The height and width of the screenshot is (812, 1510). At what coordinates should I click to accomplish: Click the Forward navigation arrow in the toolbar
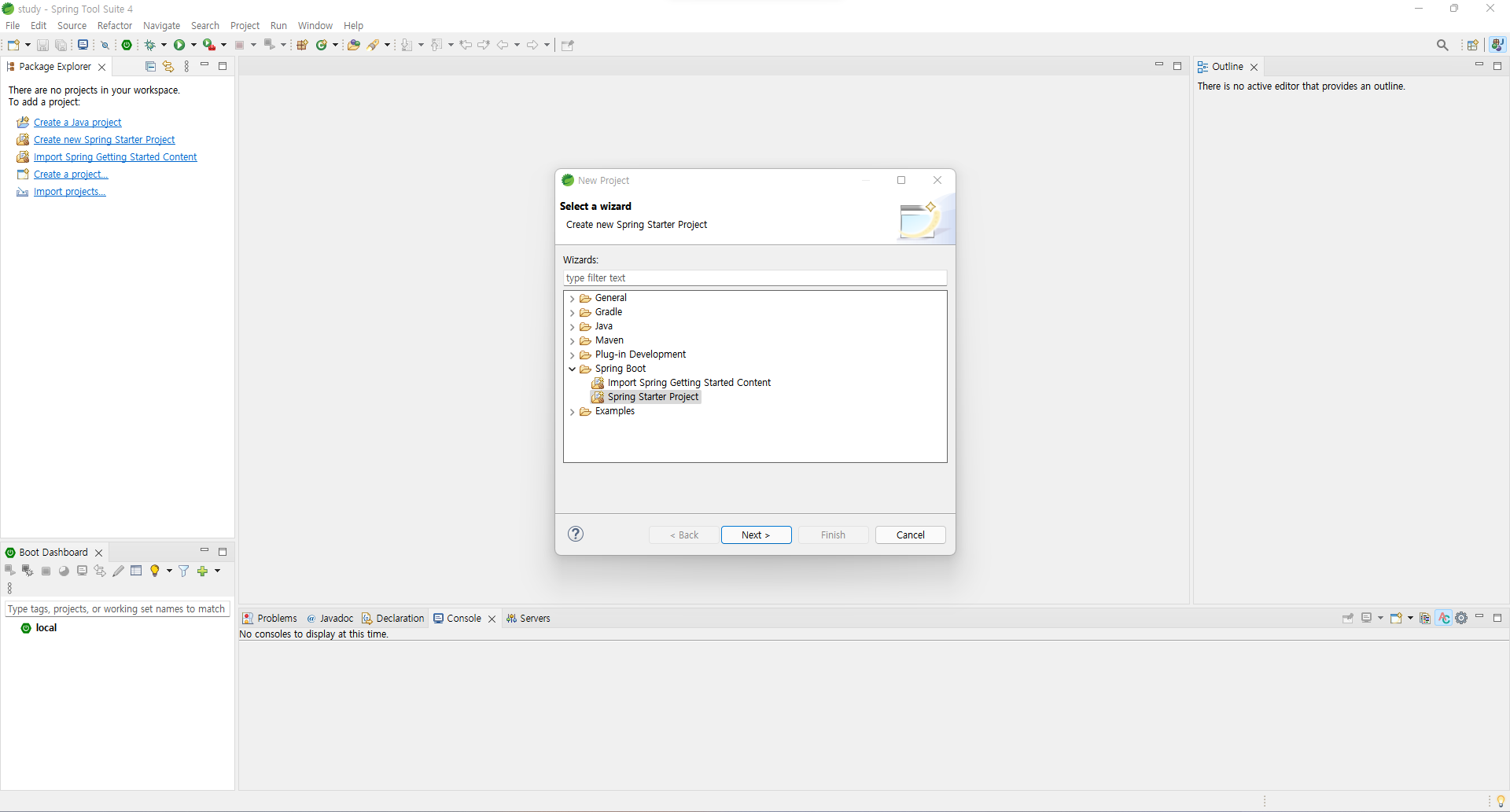[532, 45]
